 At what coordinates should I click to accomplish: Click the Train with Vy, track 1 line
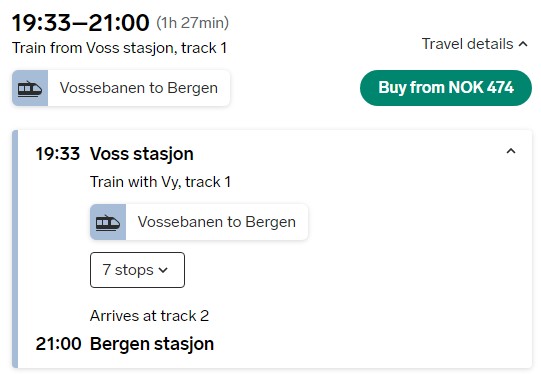click(x=160, y=182)
